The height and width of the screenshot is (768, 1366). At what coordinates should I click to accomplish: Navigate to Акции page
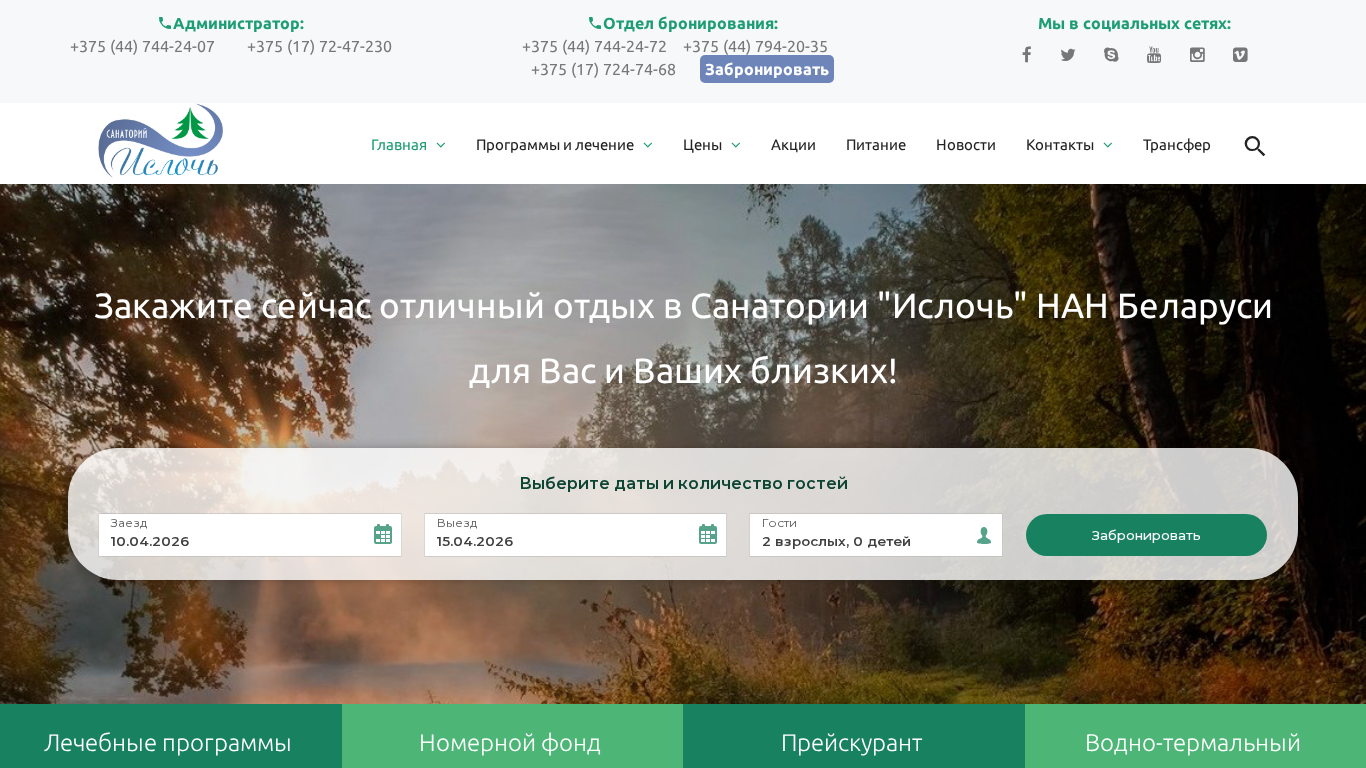pyautogui.click(x=793, y=145)
